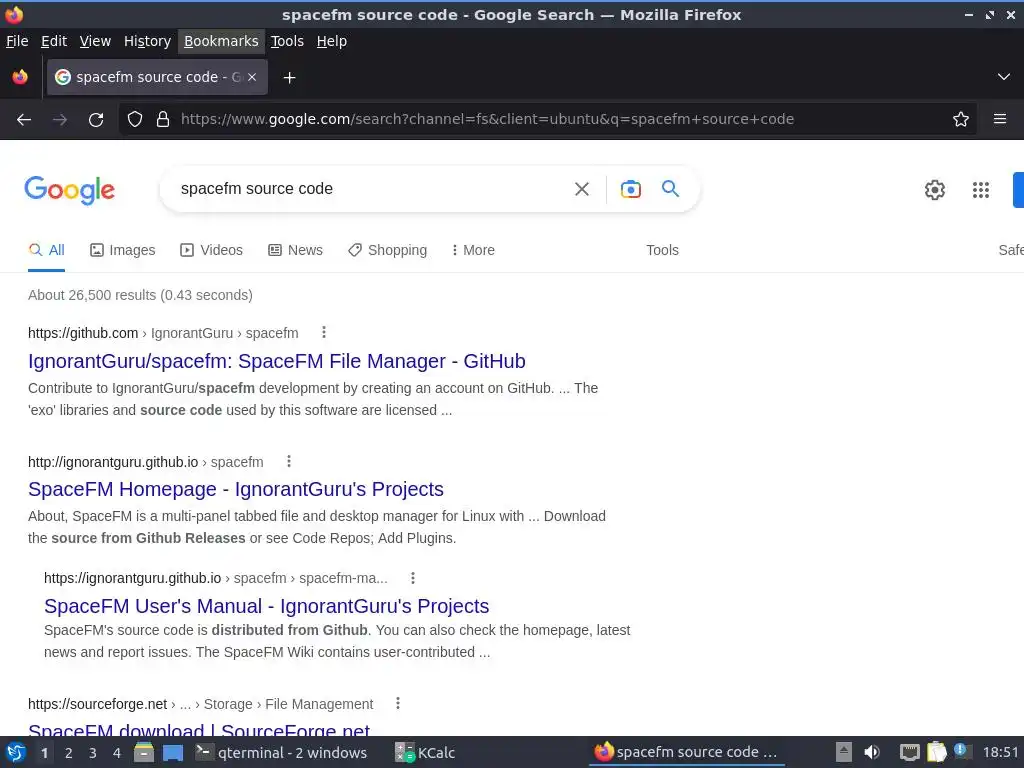
Task: Open a new tab with plus button
Action: click(289, 78)
